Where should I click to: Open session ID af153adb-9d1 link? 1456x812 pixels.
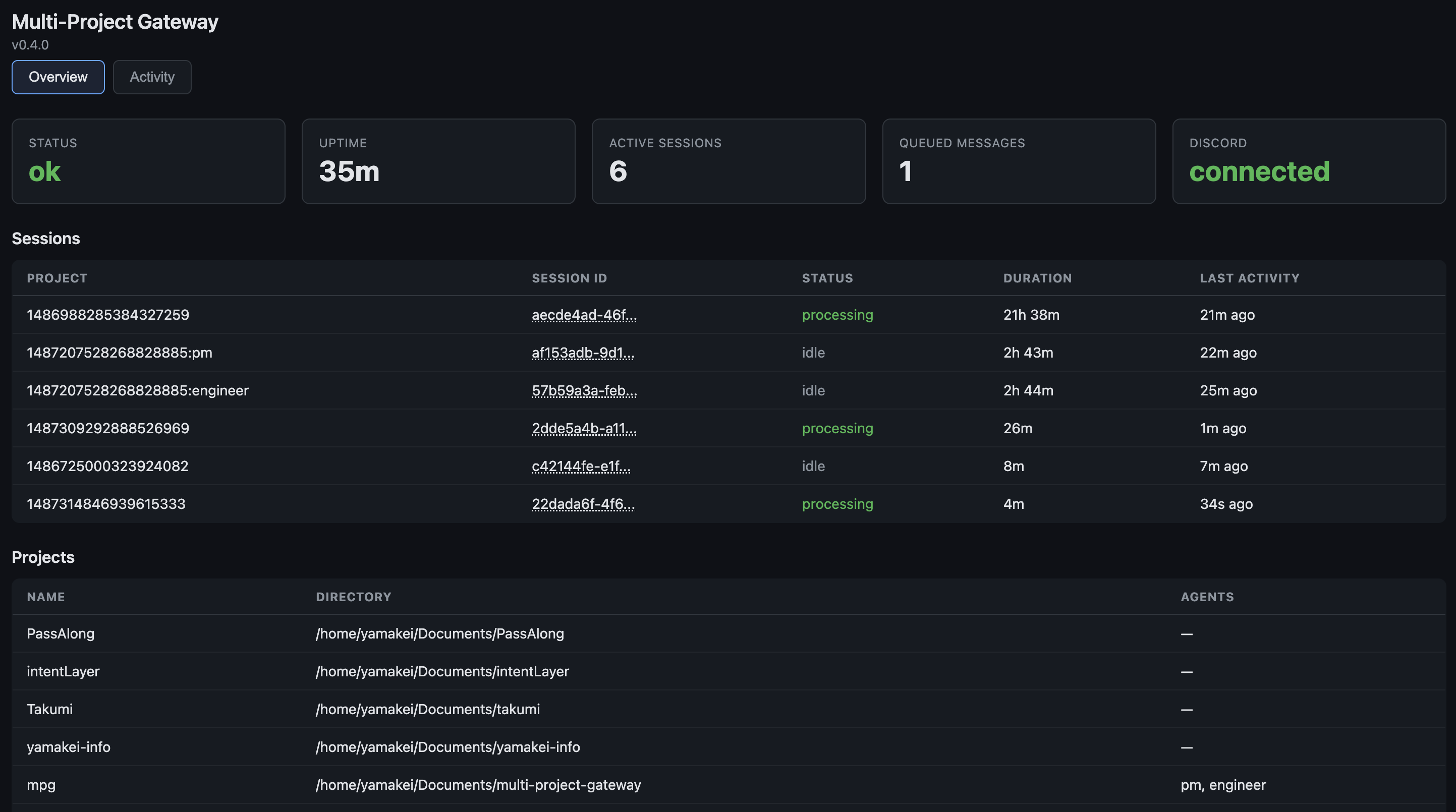tap(583, 353)
